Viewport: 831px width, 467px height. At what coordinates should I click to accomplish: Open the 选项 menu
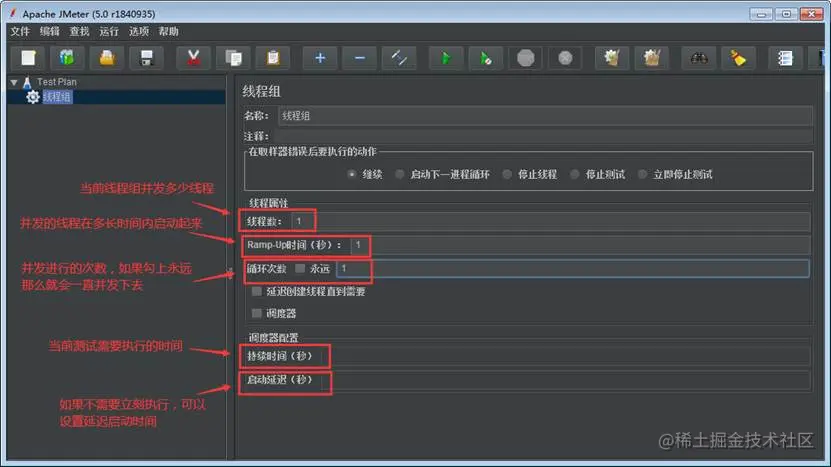[x=138, y=32]
